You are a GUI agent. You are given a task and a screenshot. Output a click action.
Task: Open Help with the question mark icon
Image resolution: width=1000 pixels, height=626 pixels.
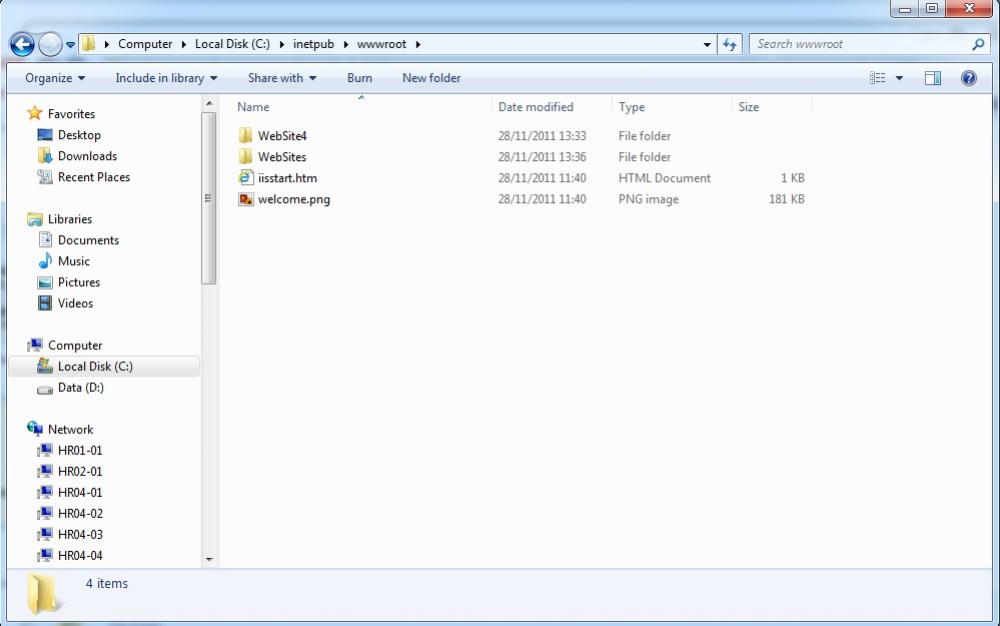969,78
